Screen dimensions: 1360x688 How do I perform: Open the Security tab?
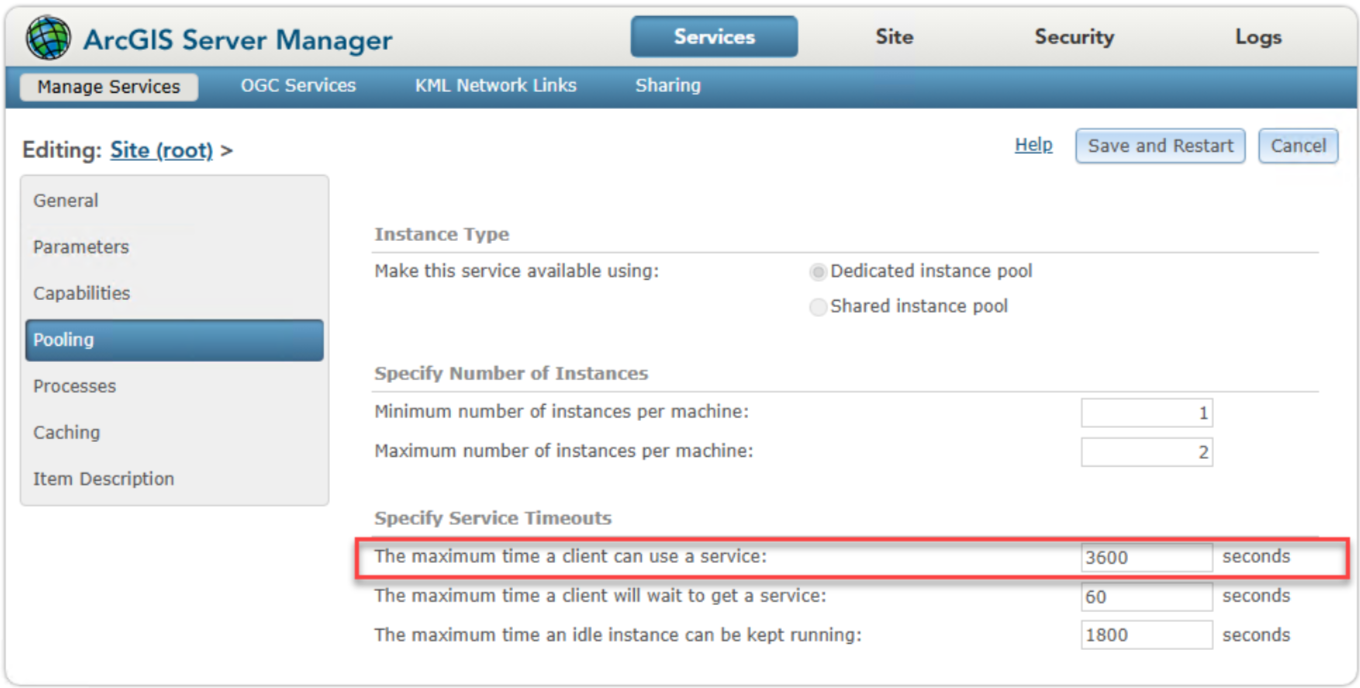tap(1074, 37)
